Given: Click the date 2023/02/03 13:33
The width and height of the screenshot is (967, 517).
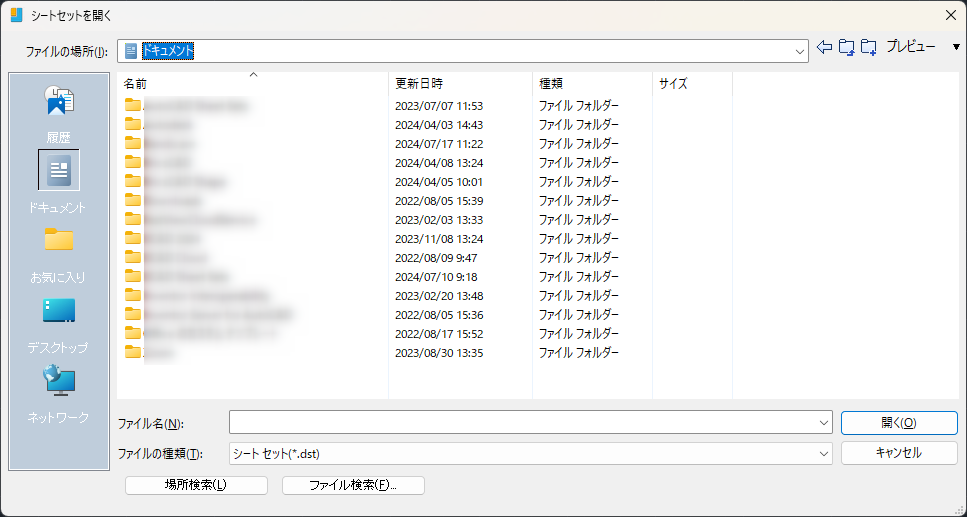Looking at the screenshot, I should (x=439, y=220).
